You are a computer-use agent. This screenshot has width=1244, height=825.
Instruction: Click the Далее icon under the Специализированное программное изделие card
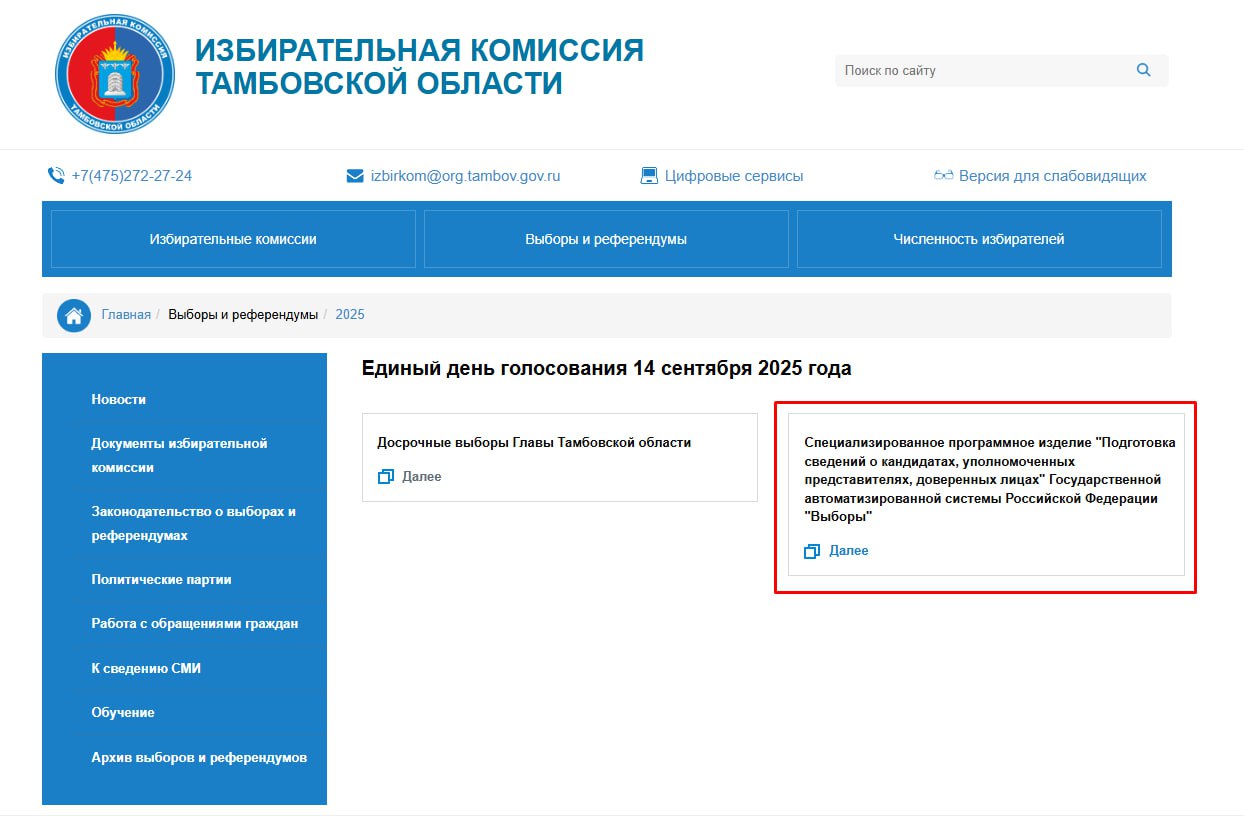812,551
